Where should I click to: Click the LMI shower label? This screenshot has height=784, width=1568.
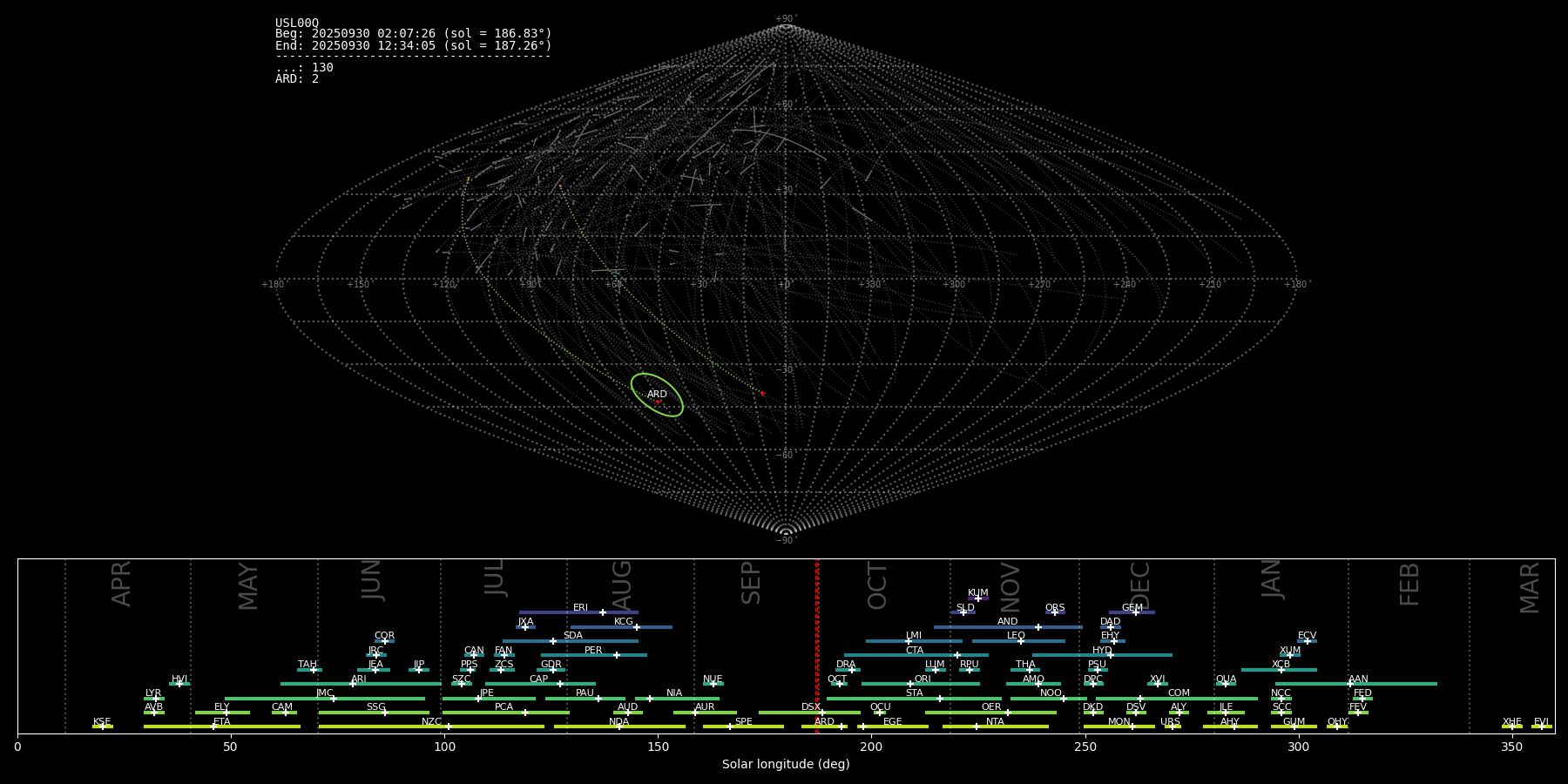coord(913,635)
